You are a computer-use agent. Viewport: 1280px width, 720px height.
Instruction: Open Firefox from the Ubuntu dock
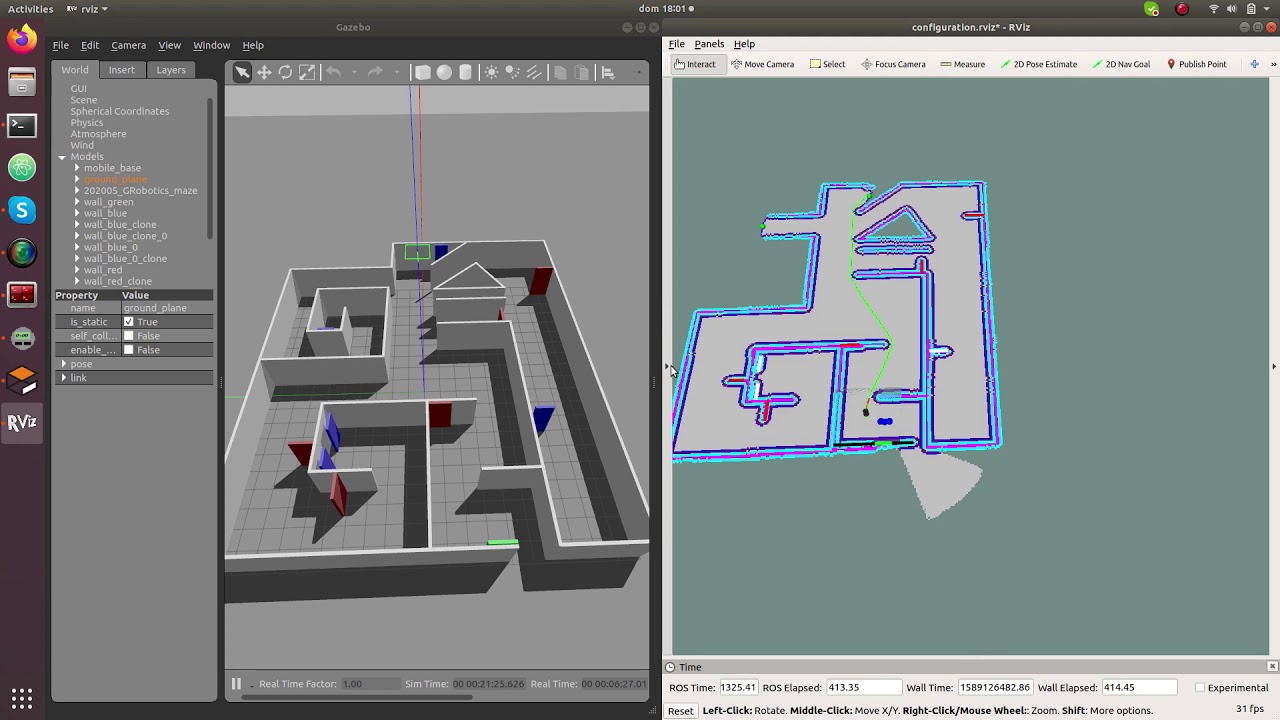click(x=22, y=40)
